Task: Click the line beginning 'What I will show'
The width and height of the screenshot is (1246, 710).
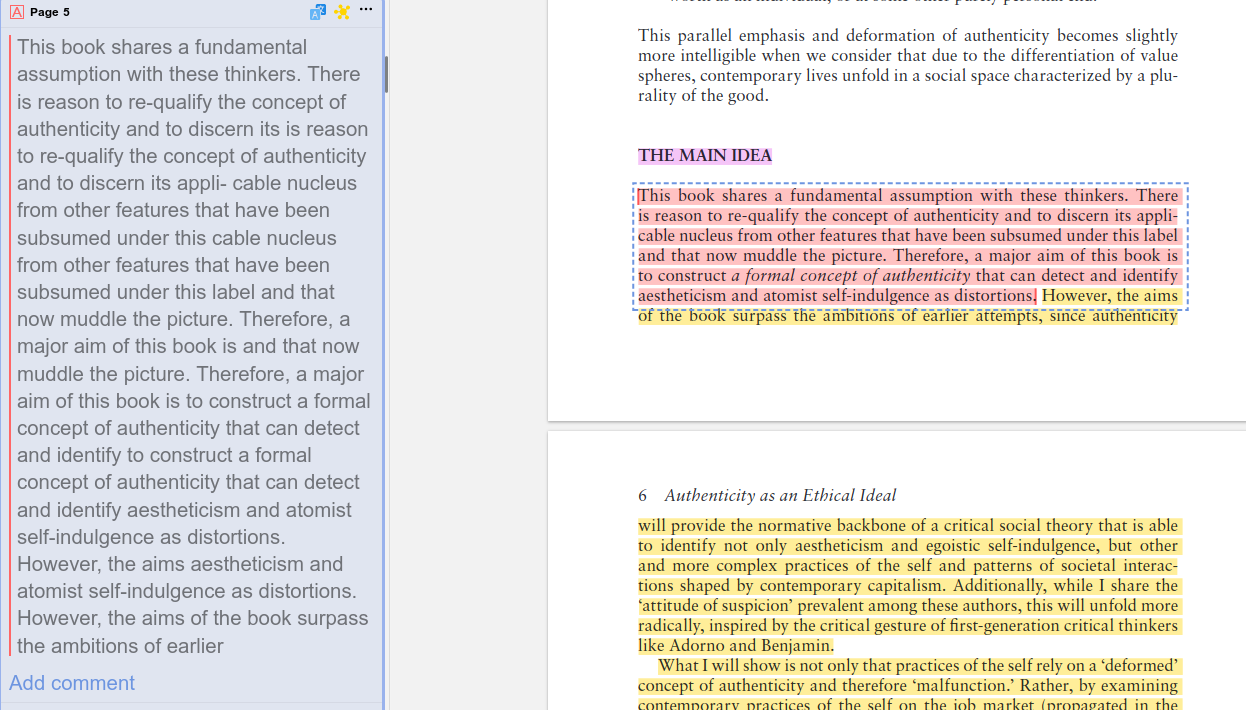Action: click(x=918, y=666)
